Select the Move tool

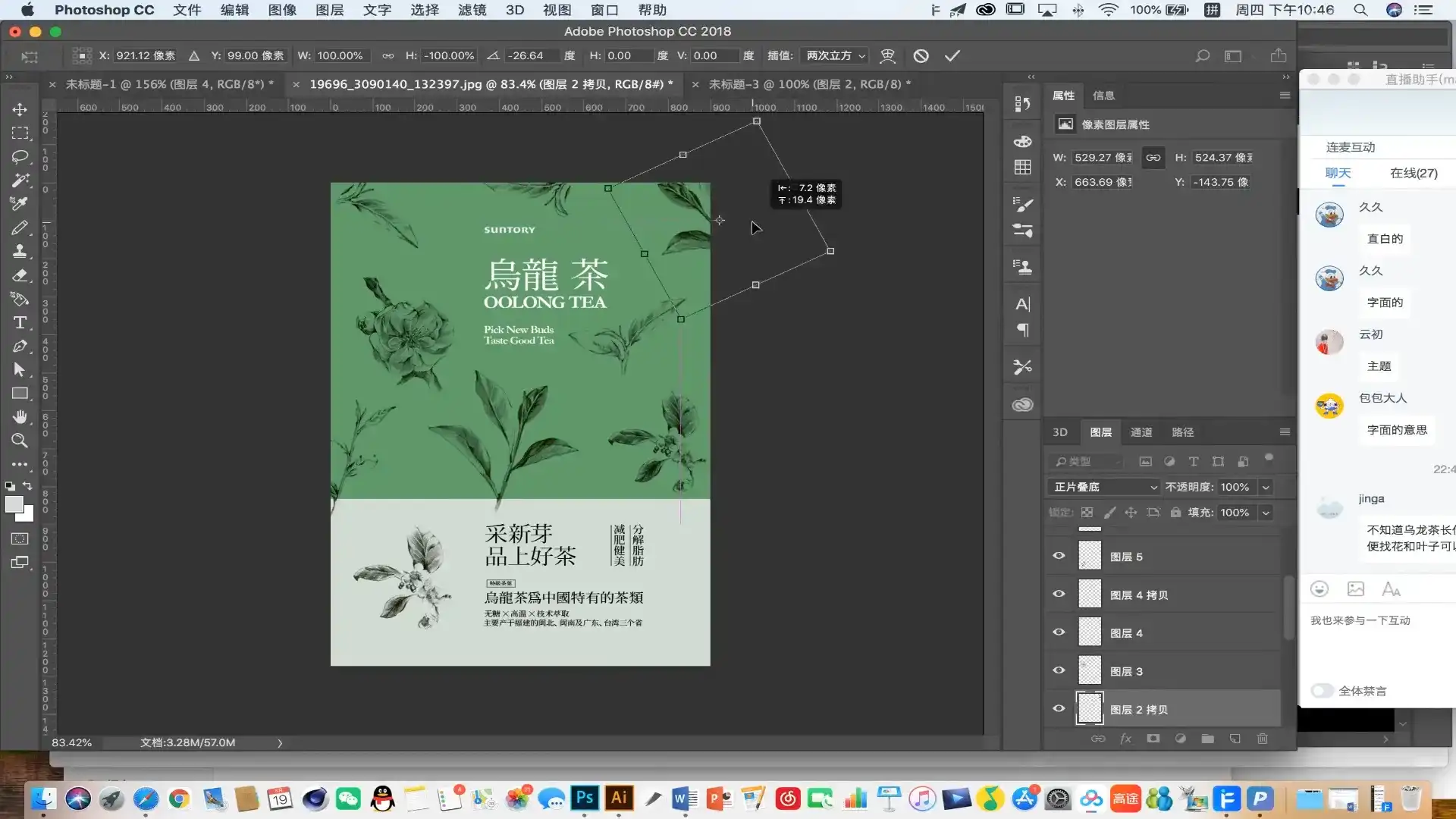[20, 108]
